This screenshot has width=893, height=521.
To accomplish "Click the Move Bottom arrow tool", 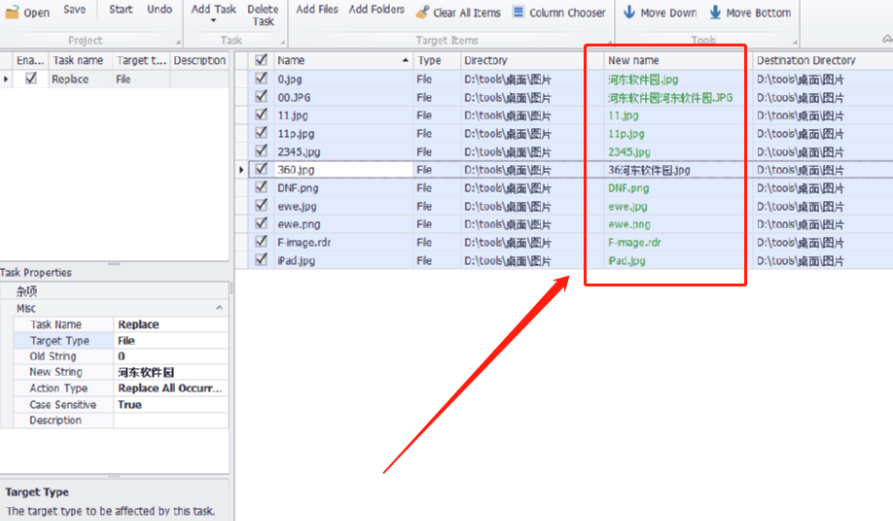I will coord(715,12).
